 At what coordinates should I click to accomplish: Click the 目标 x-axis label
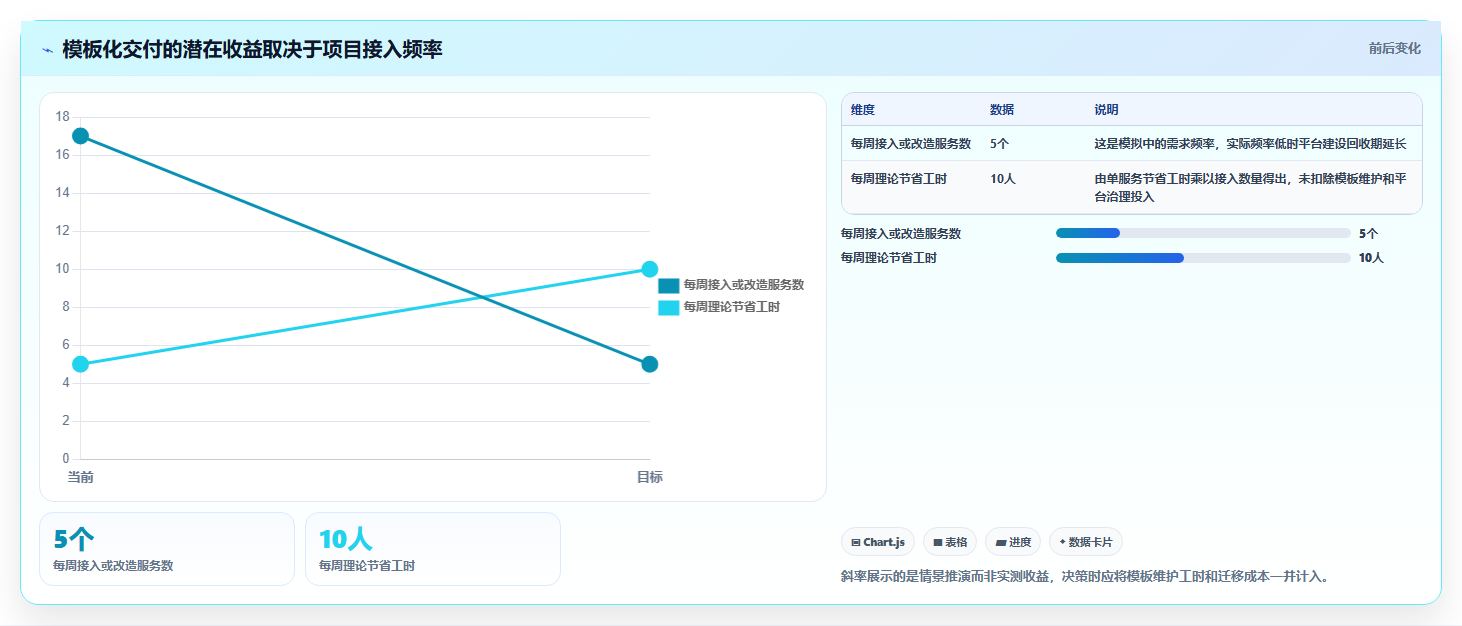pyautogui.click(x=650, y=477)
